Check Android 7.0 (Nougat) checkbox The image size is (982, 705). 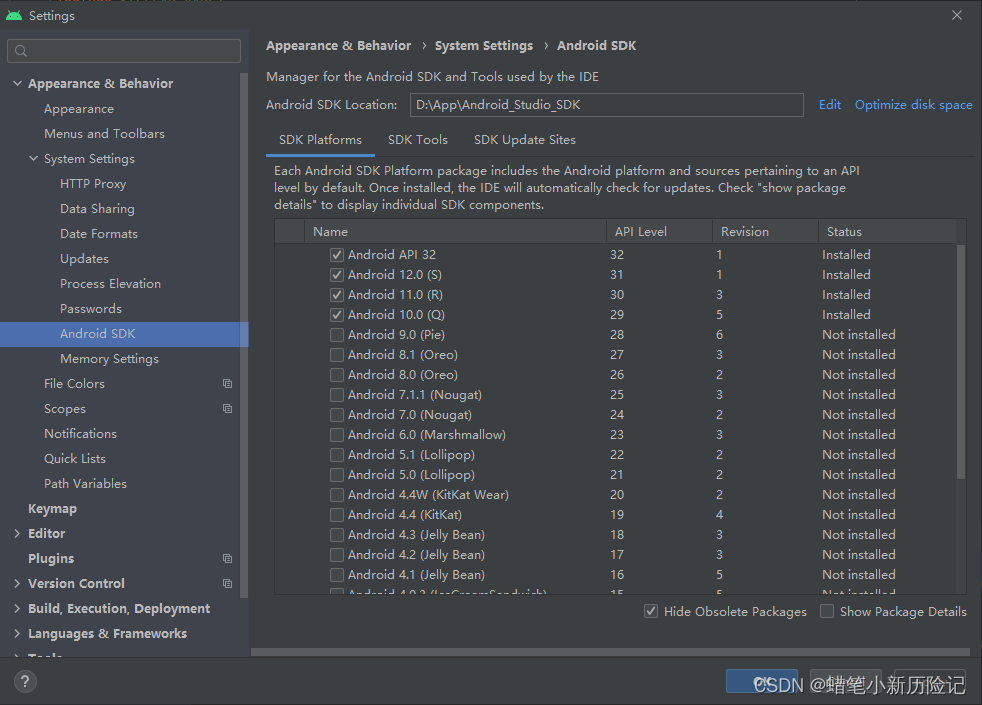point(337,415)
